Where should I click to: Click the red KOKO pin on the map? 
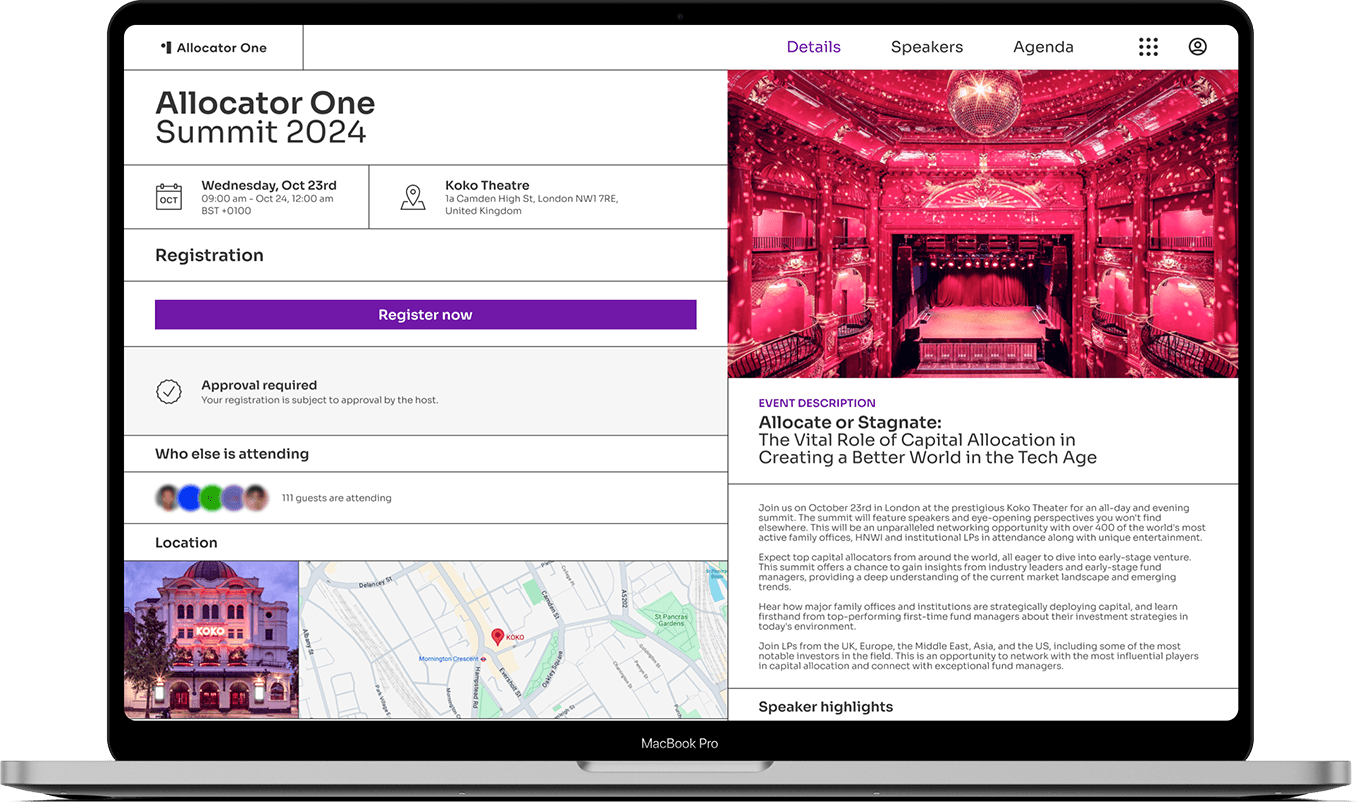pyautogui.click(x=498, y=636)
